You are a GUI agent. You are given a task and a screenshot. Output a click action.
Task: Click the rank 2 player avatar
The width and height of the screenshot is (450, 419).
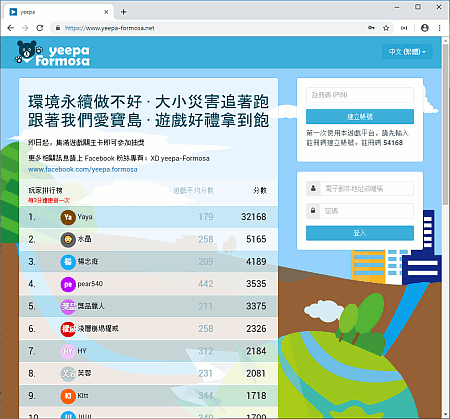click(x=68, y=239)
